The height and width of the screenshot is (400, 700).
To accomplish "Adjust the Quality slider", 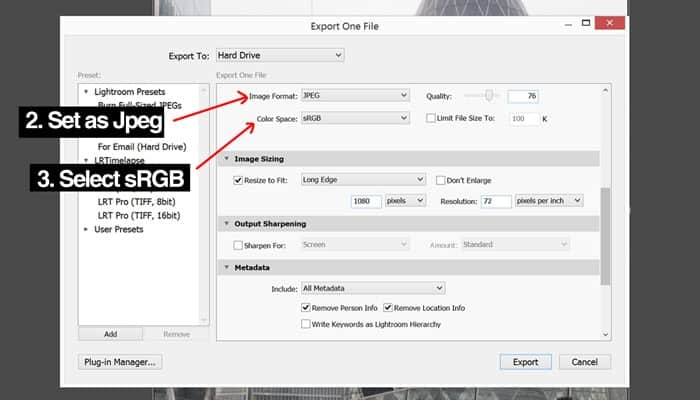I will (489, 95).
